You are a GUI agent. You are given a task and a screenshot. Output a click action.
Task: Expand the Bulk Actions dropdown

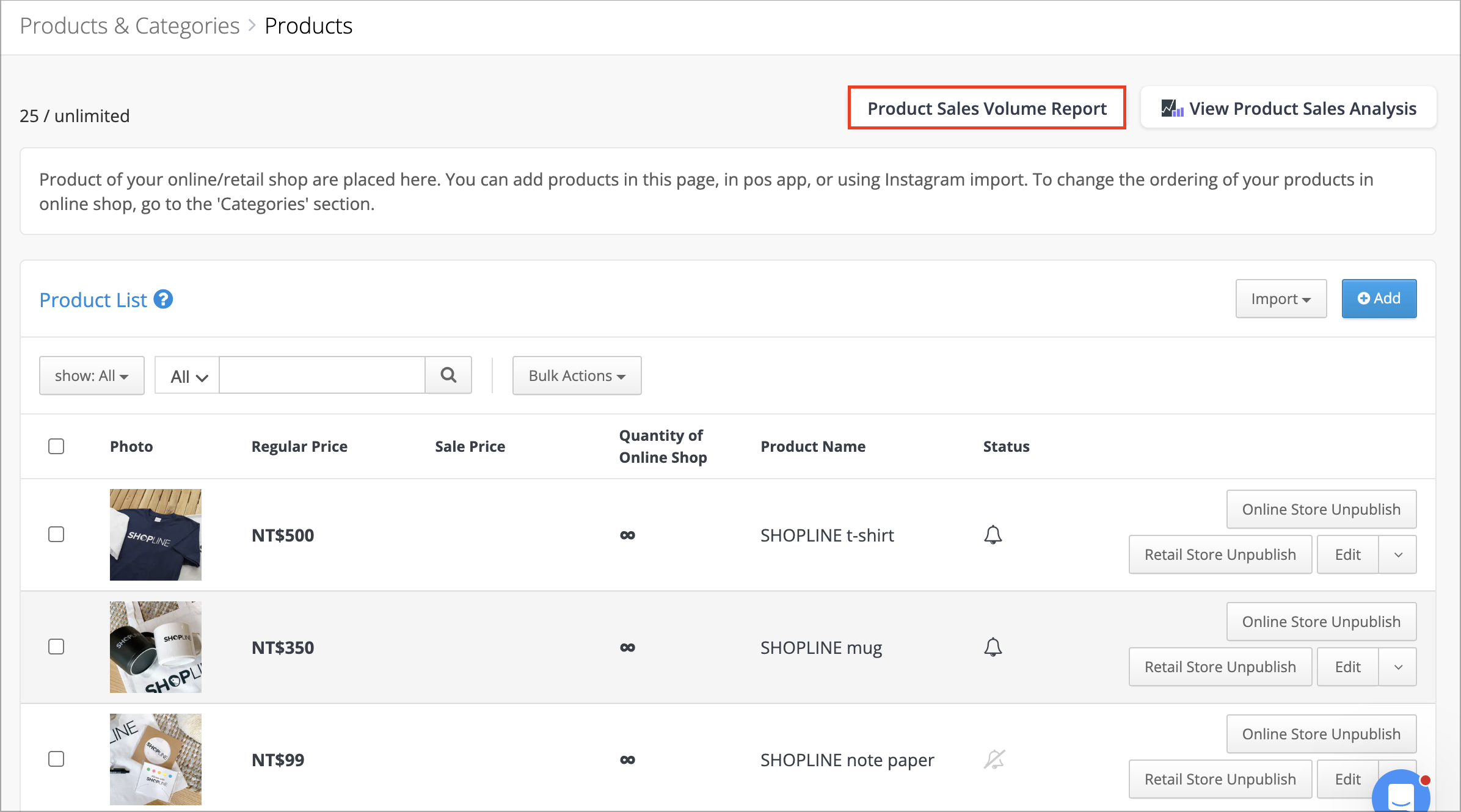tap(577, 375)
